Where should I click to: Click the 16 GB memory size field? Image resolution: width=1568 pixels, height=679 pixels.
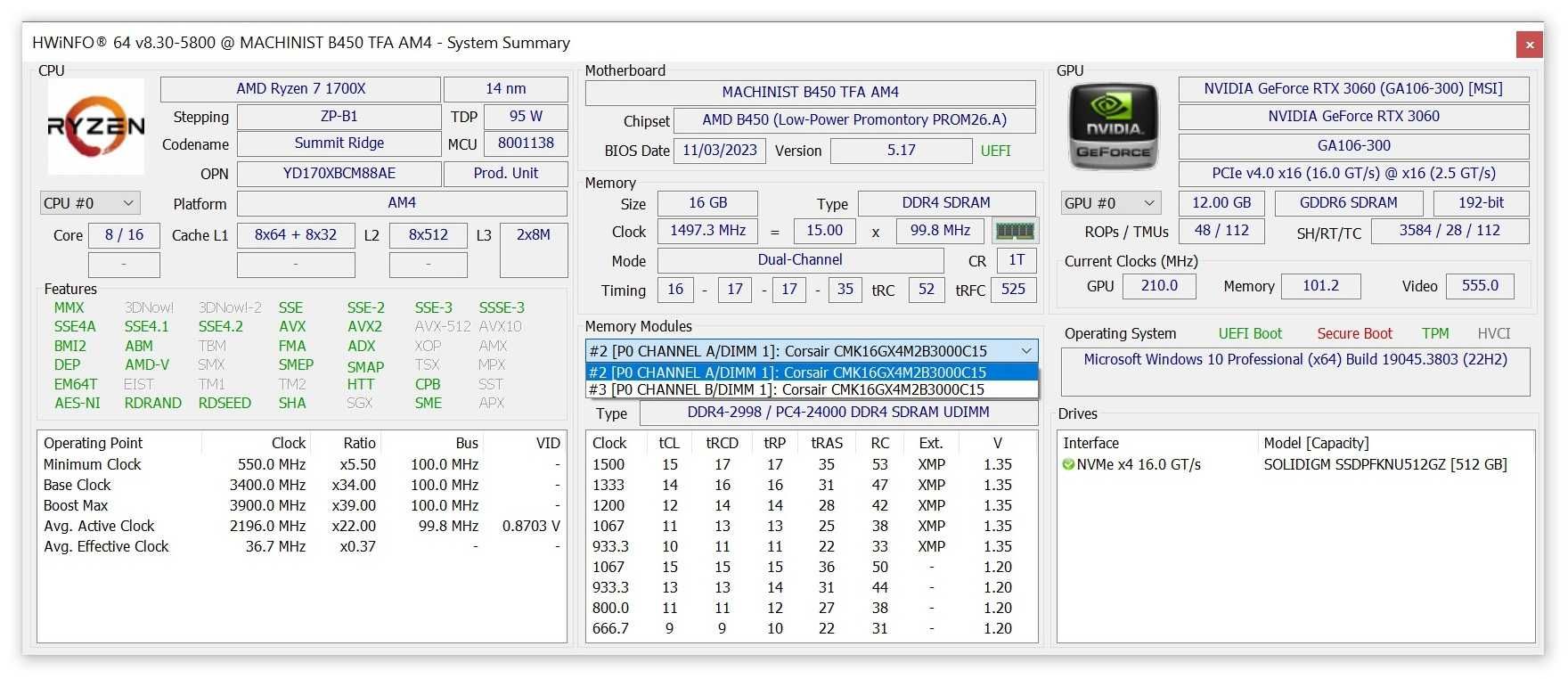point(707,203)
